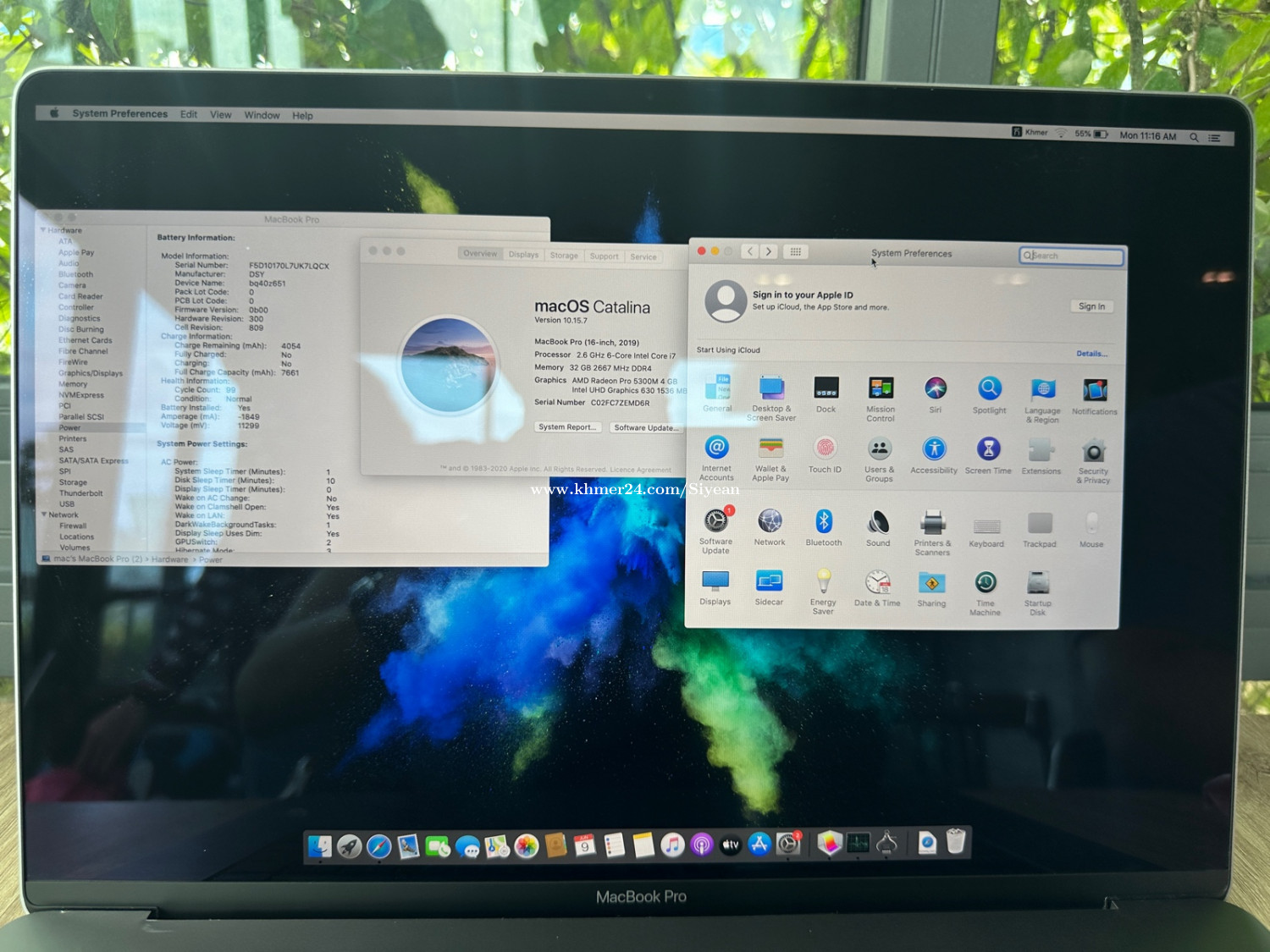Open Printers & Scanners preferences
The image size is (1270, 952).
point(932,532)
